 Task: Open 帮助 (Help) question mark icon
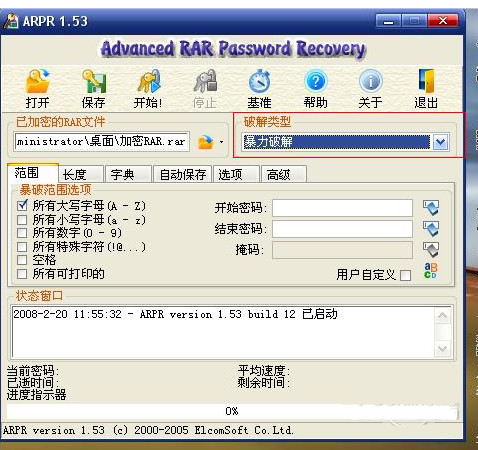coord(316,81)
